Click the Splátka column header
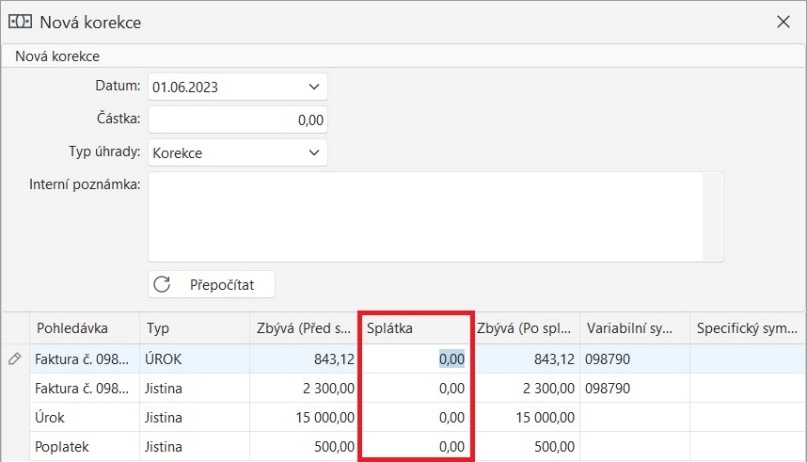Screen dimensions: 807x462 coord(413,328)
